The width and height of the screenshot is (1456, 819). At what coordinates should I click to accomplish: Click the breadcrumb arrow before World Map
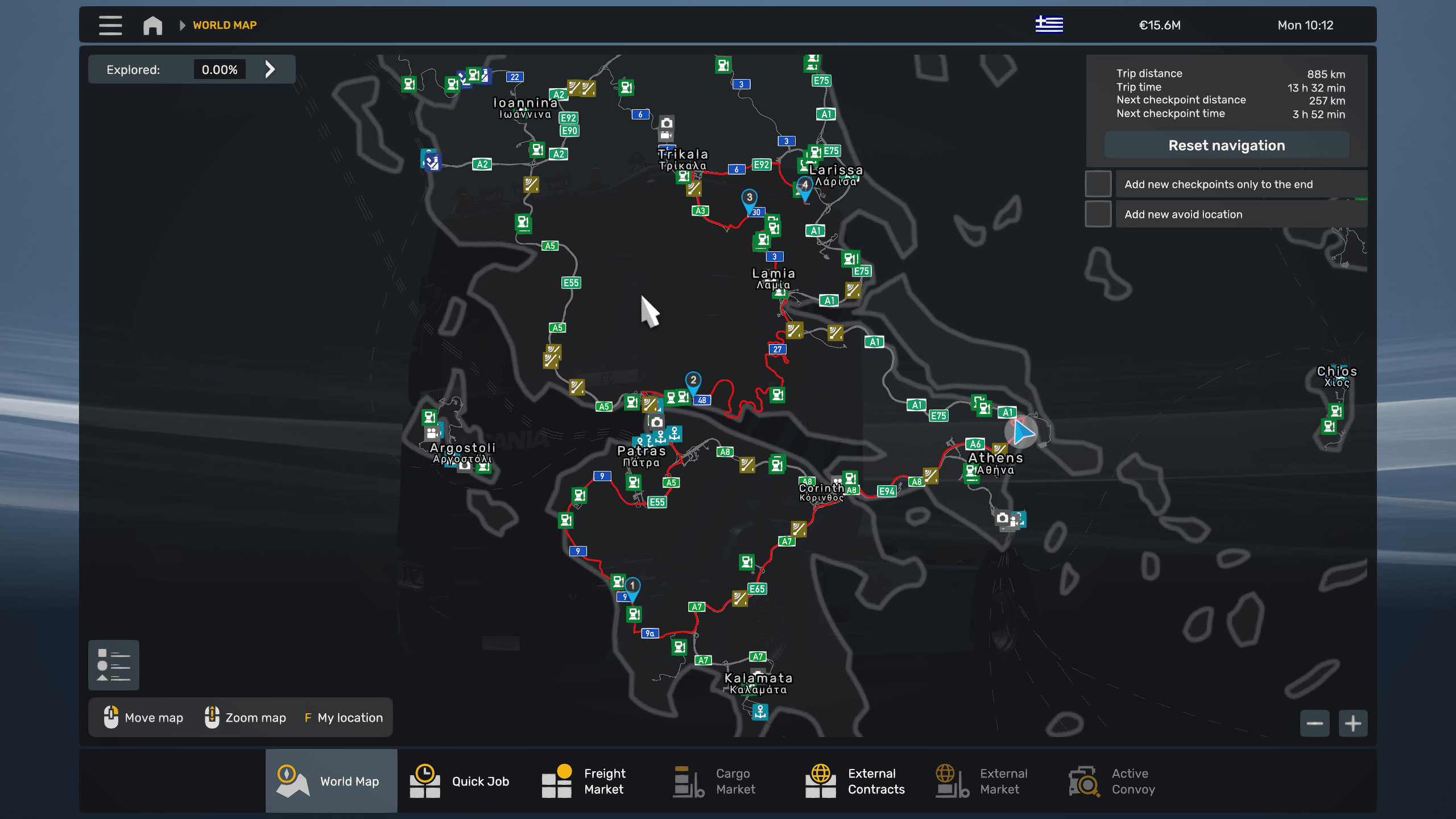(182, 25)
